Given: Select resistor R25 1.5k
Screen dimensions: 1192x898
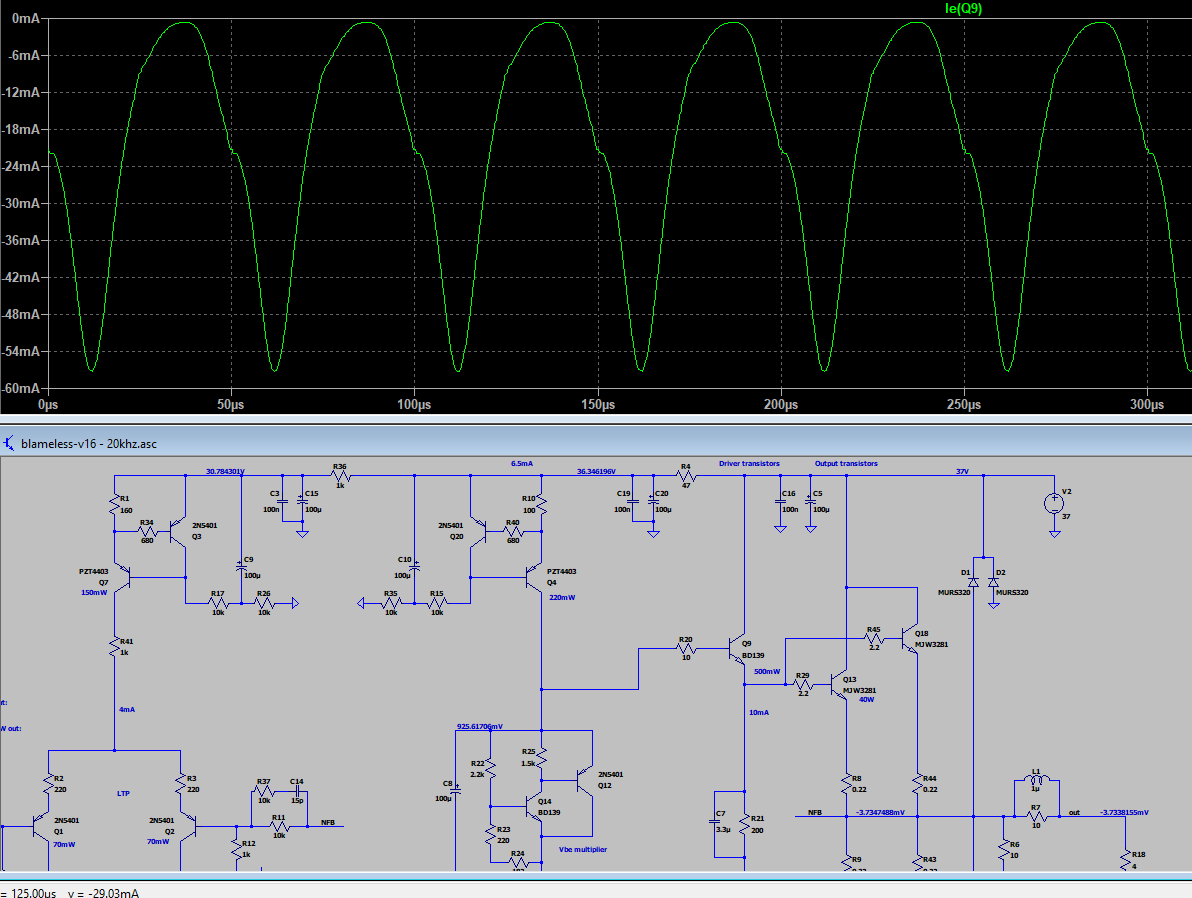Looking at the screenshot, I should click(x=541, y=757).
